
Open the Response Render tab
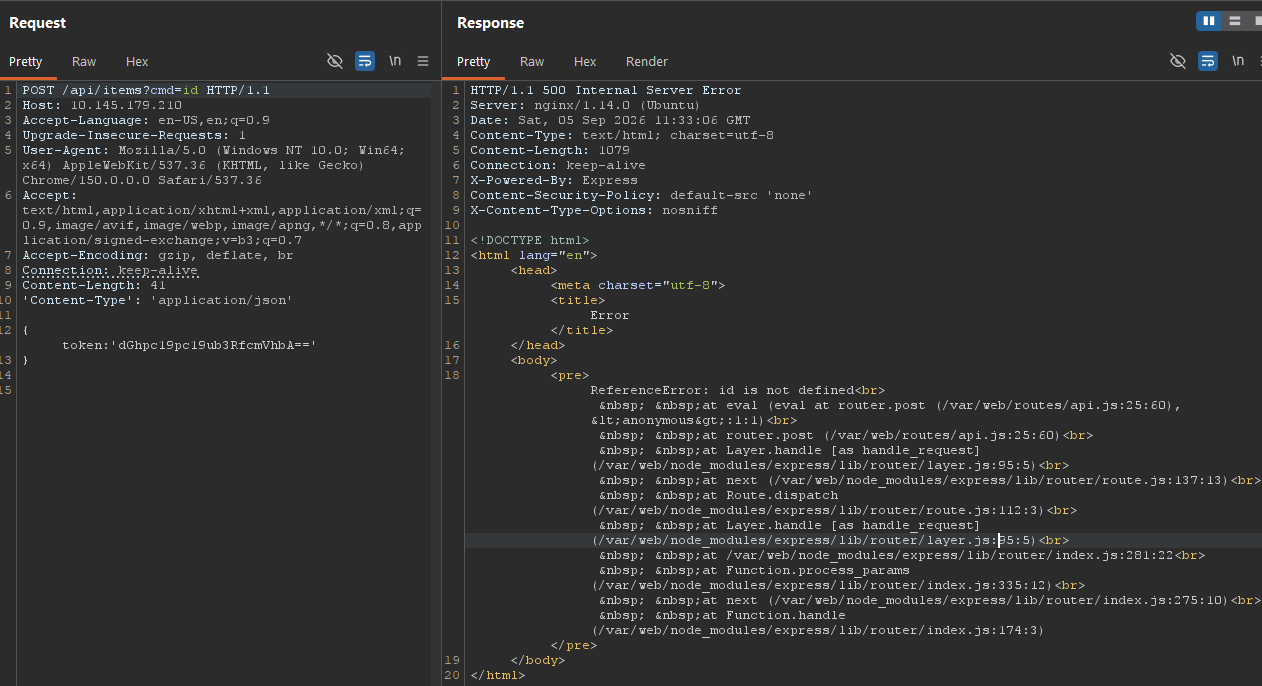tap(647, 61)
